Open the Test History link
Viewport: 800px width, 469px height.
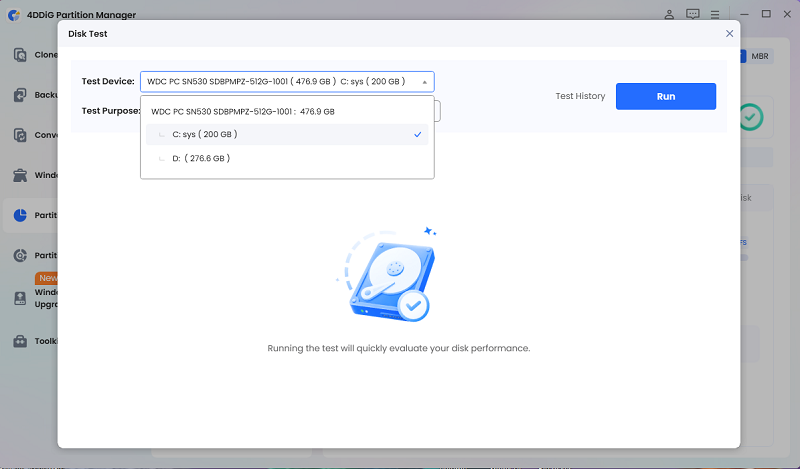[580, 96]
